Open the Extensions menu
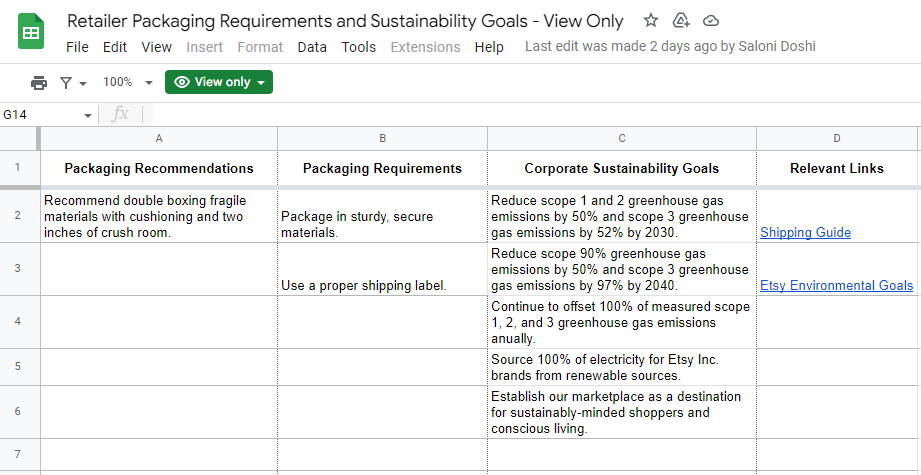The image size is (921, 475). pos(425,47)
